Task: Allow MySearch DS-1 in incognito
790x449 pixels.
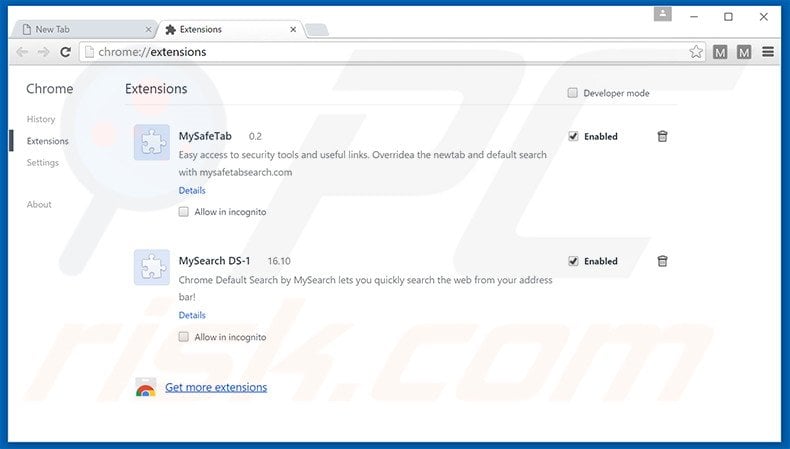Action: [183, 337]
